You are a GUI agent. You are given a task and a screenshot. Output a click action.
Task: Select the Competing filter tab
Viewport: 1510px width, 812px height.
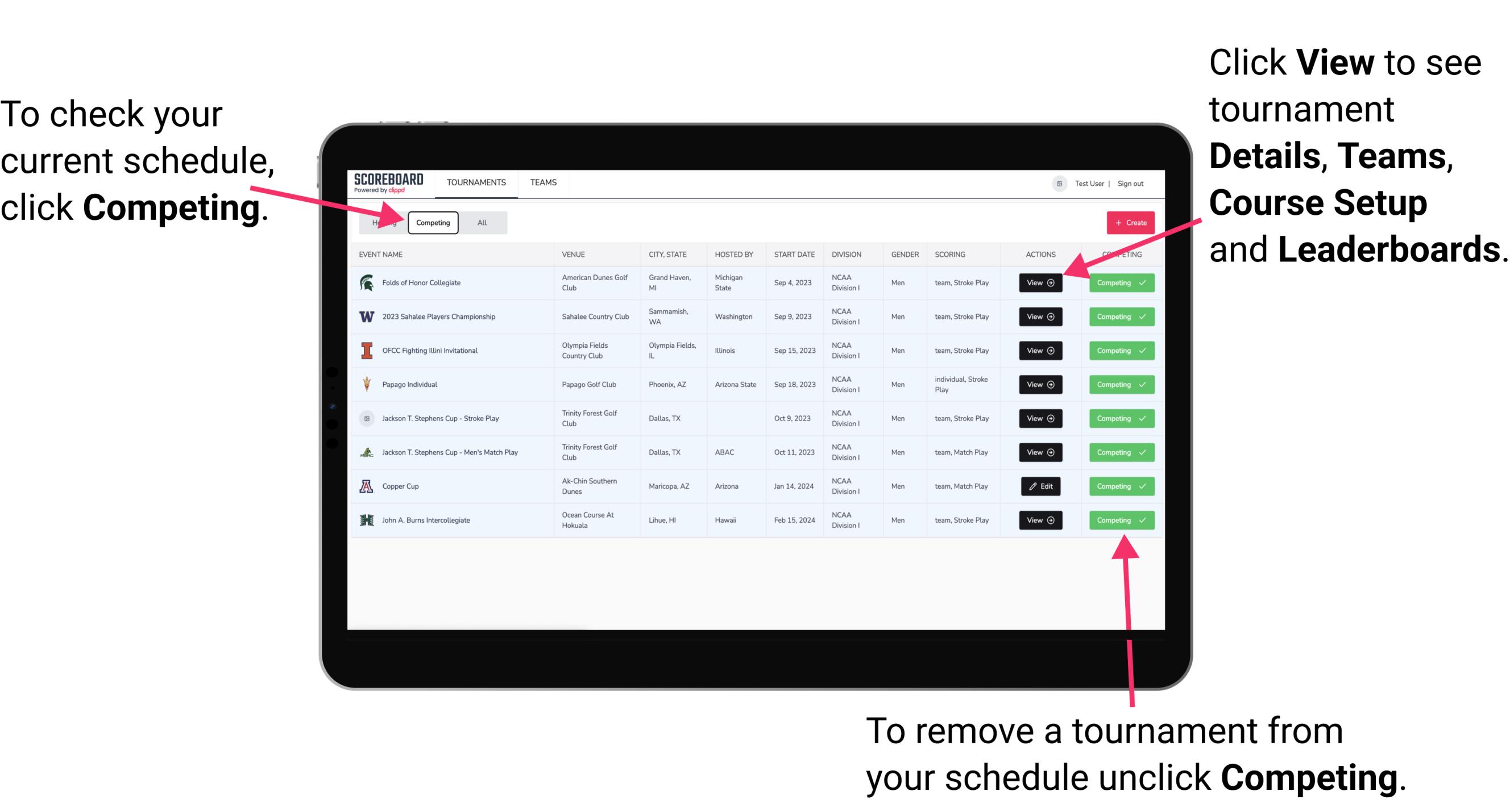tap(432, 222)
